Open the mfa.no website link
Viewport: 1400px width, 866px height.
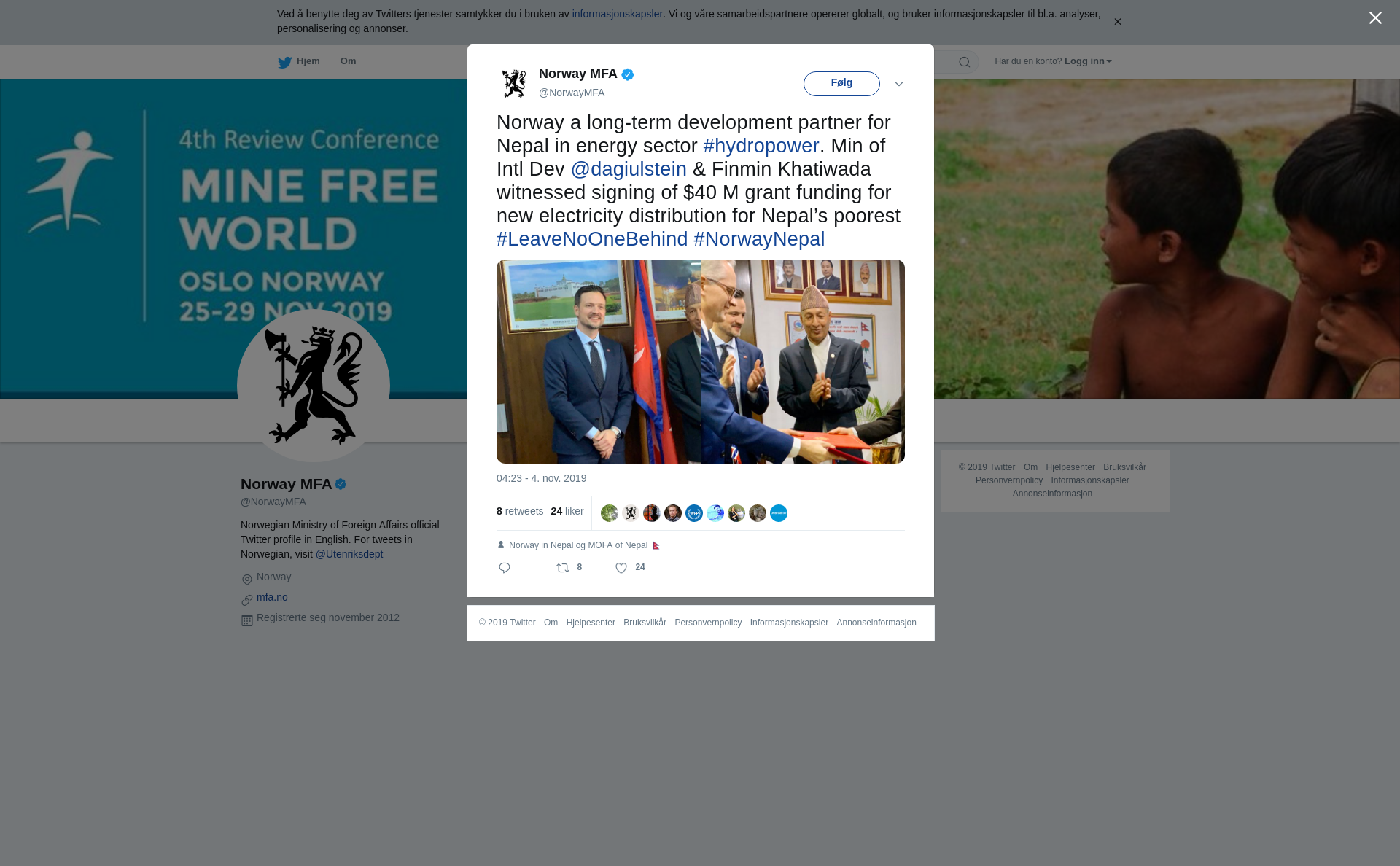pos(272,597)
